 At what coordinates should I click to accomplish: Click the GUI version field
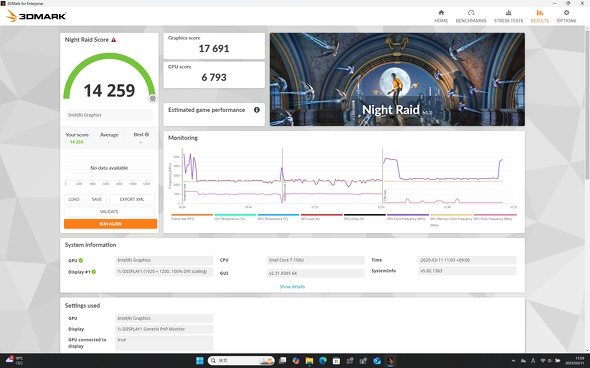[315, 273]
